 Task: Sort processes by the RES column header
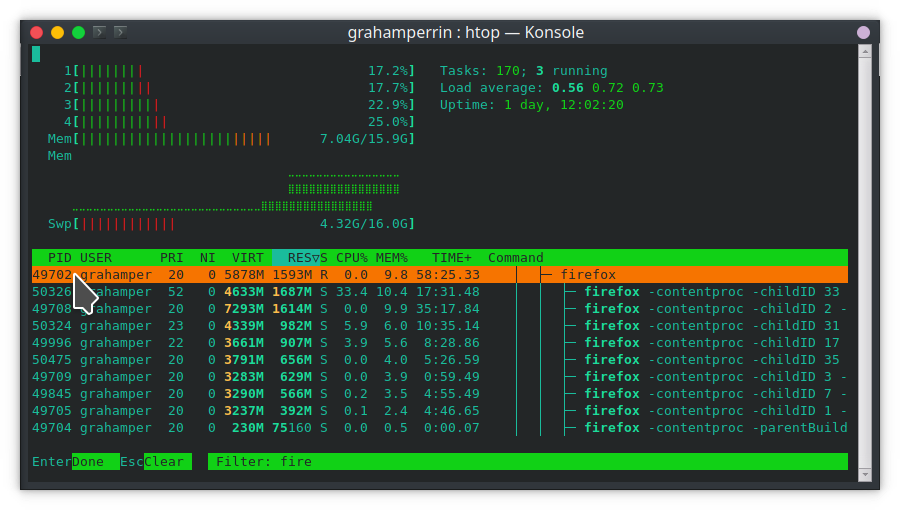pos(295,258)
